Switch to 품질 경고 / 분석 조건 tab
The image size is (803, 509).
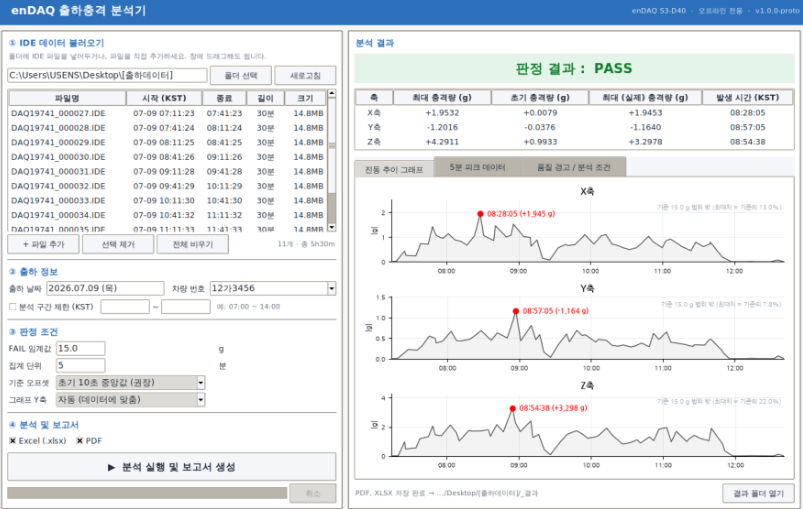[574, 167]
